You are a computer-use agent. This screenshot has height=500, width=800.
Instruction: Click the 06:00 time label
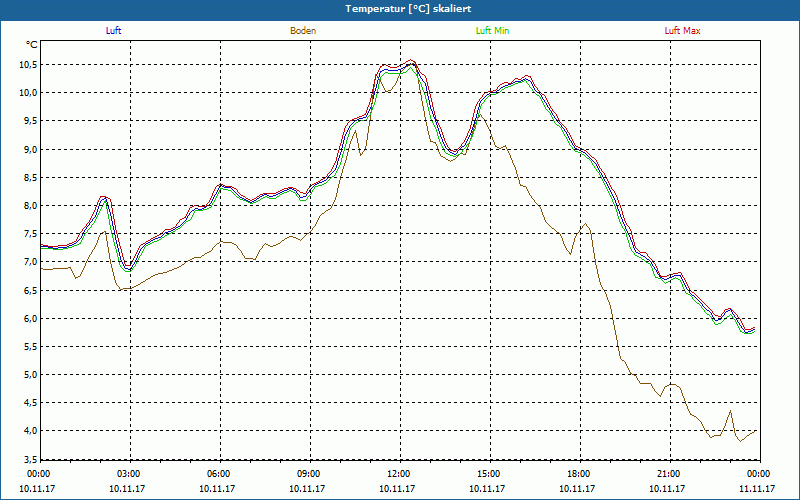coord(218,474)
